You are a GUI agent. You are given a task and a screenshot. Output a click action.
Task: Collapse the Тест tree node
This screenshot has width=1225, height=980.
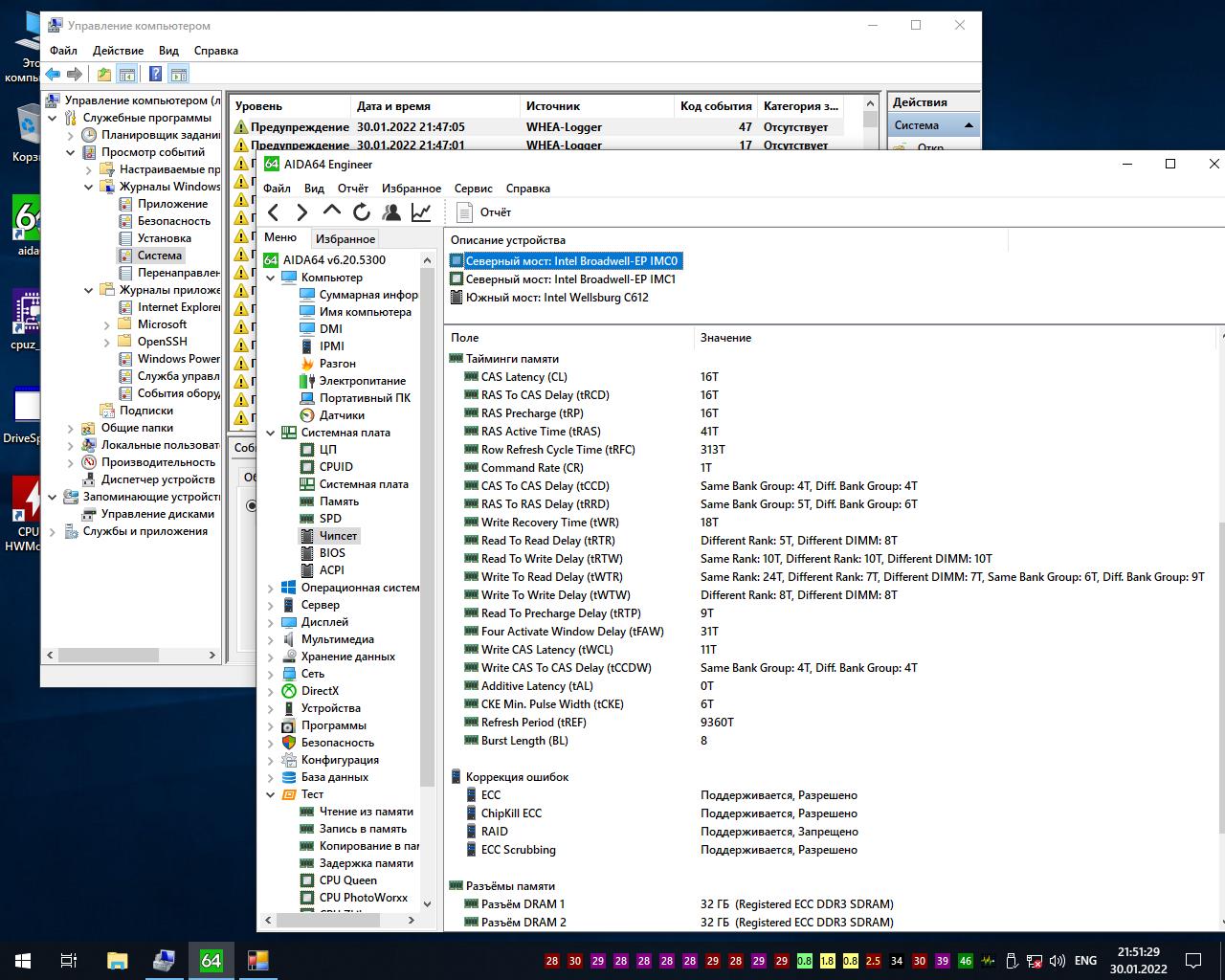pyautogui.click(x=271, y=794)
